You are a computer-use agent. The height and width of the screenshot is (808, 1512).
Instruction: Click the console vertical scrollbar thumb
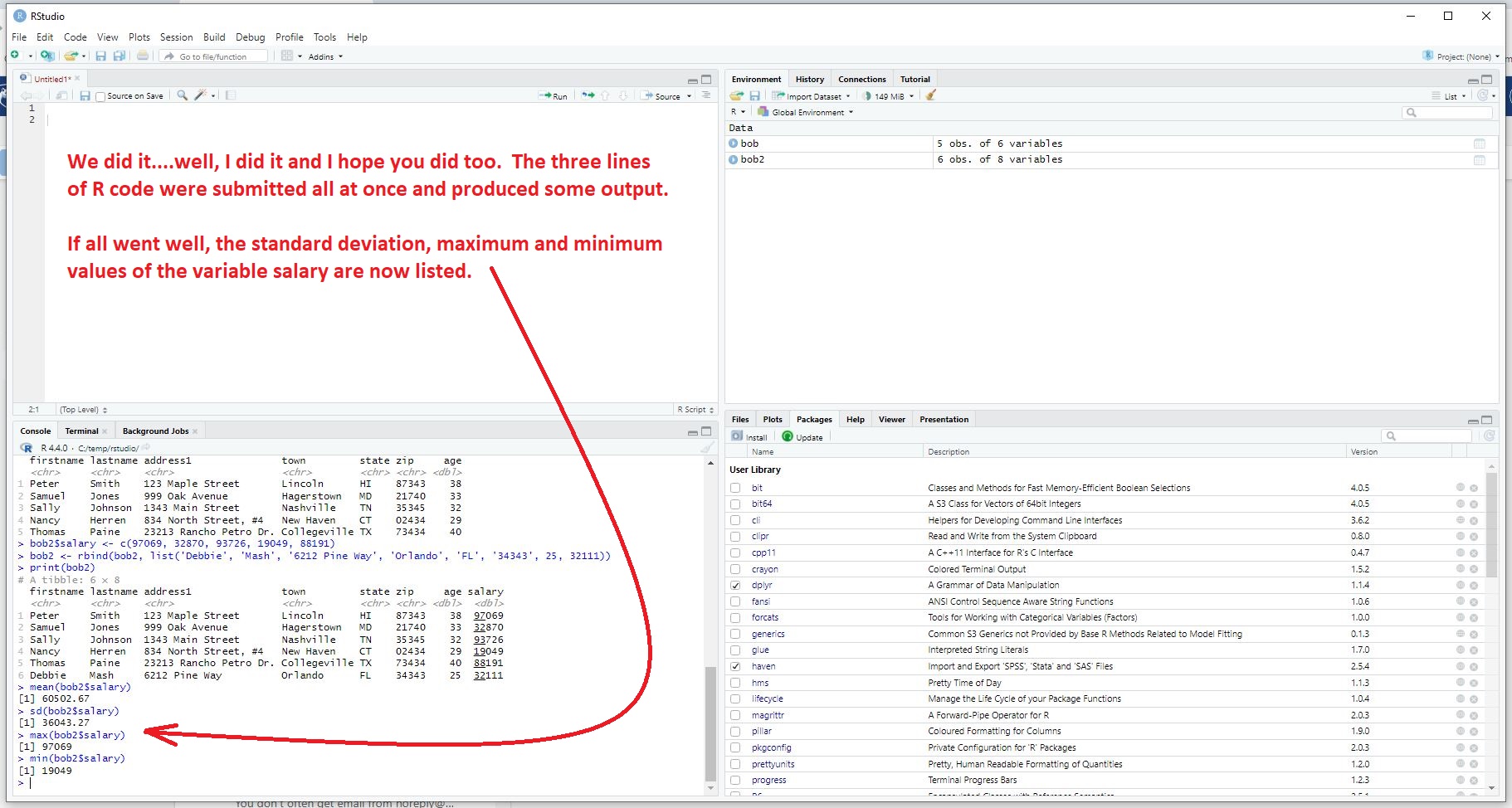[710, 722]
